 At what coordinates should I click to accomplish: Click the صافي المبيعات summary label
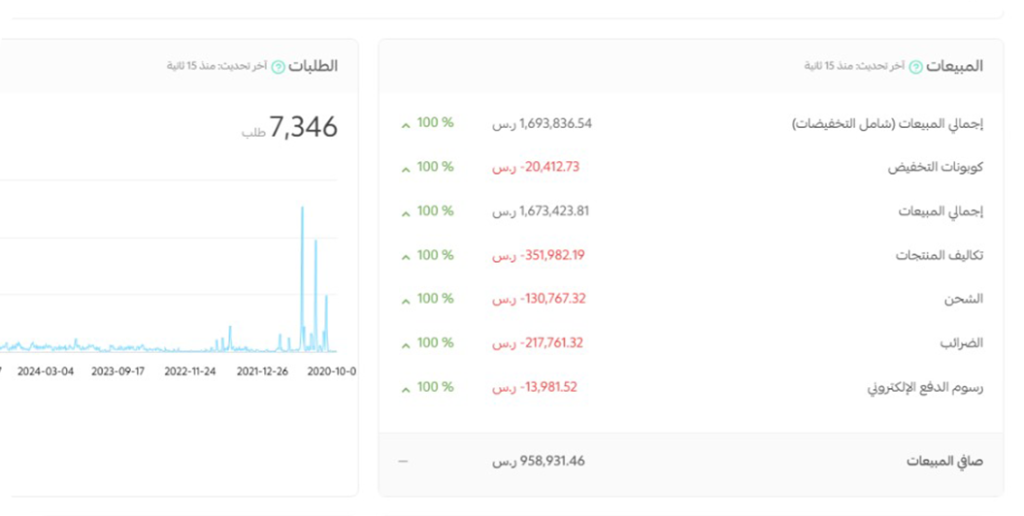(944, 461)
